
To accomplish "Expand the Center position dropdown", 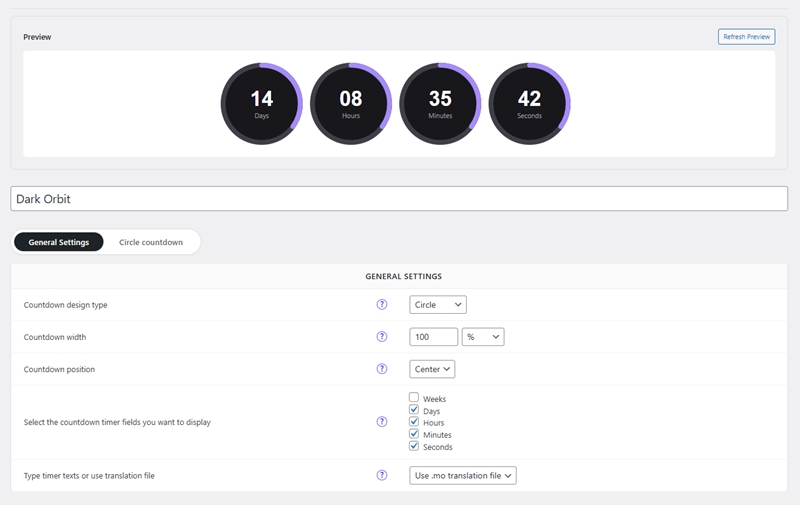I will pyautogui.click(x=432, y=369).
